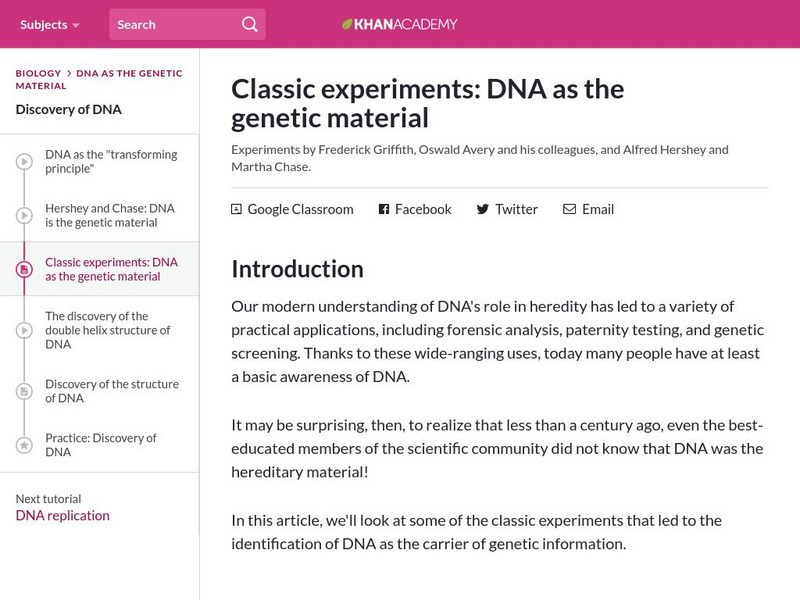Screen dimensions: 800x600
Task: Click the Twitter bird icon
Action: tap(483, 209)
